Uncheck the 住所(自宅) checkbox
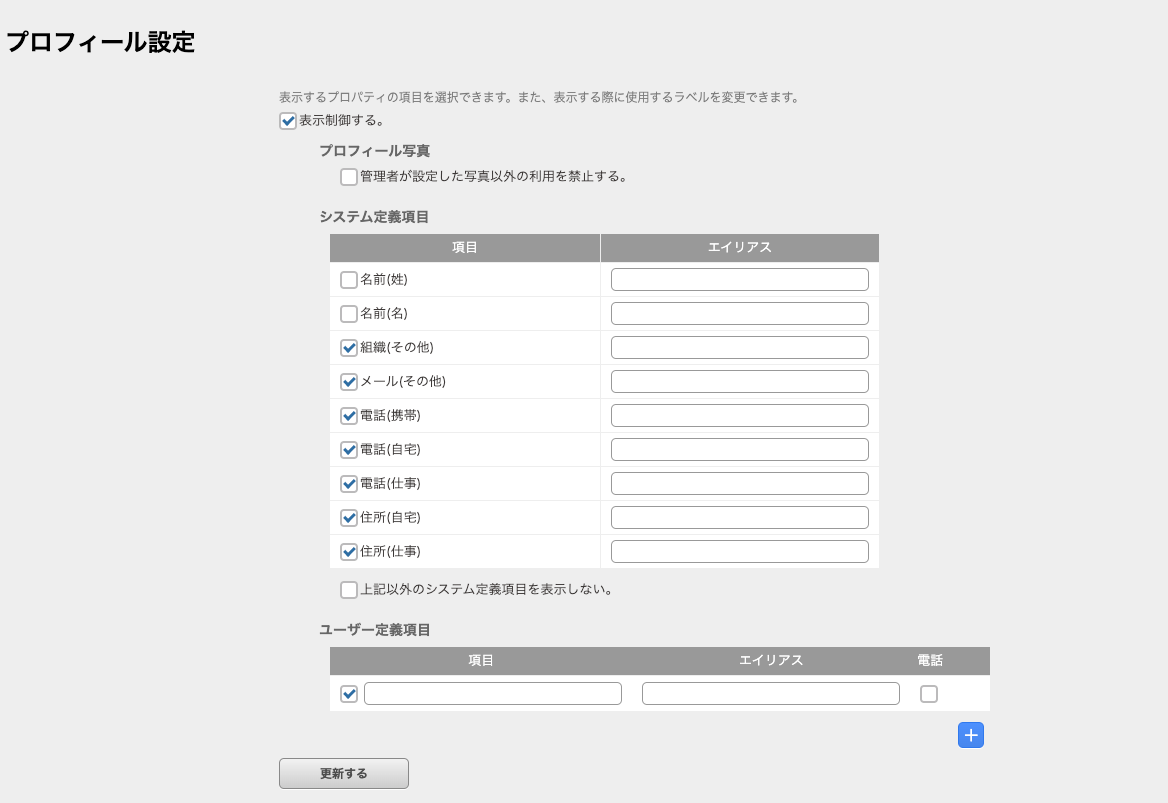1168x803 pixels. coord(348,517)
